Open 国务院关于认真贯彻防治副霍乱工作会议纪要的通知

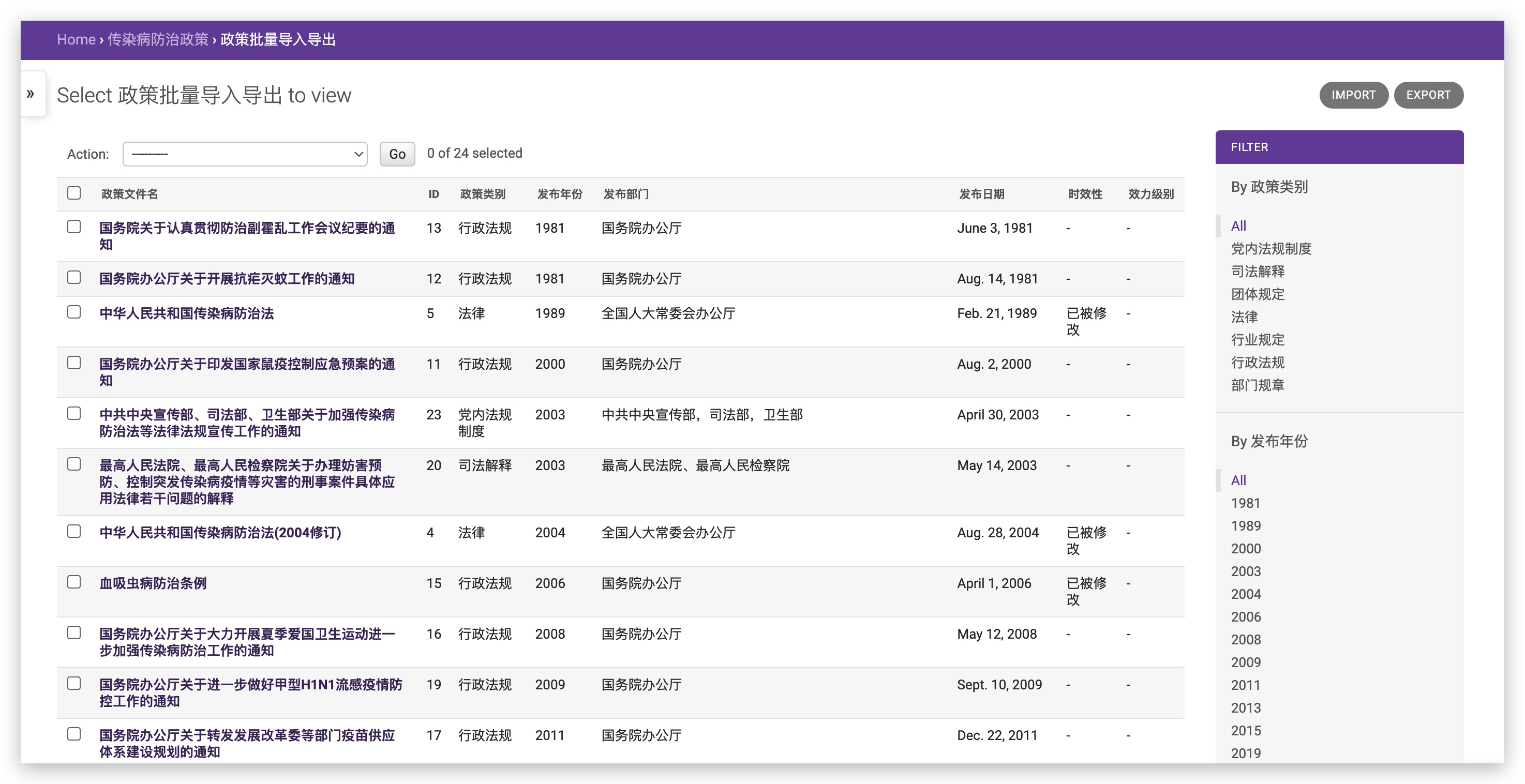pos(247,236)
